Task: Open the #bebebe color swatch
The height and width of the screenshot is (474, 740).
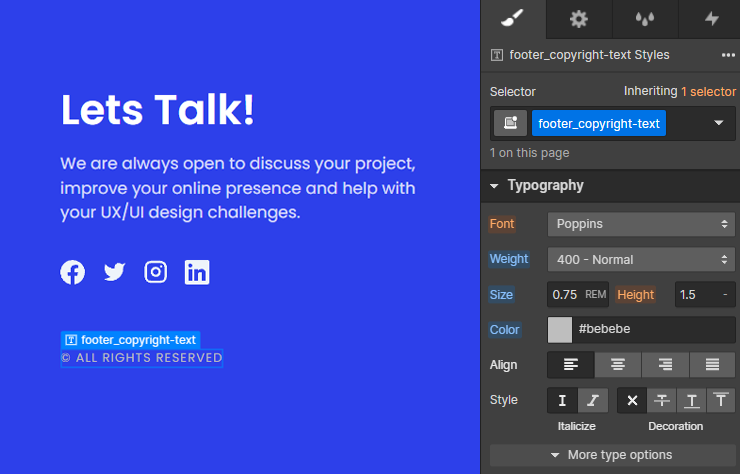Action: coord(560,330)
